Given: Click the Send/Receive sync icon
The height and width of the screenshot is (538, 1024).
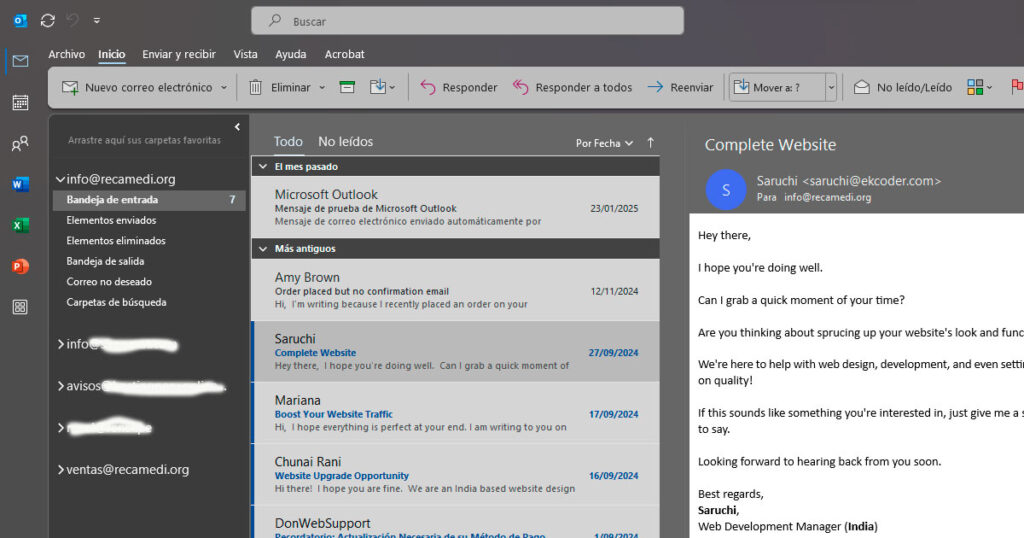Looking at the screenshot, I should [x=47, y=20].
